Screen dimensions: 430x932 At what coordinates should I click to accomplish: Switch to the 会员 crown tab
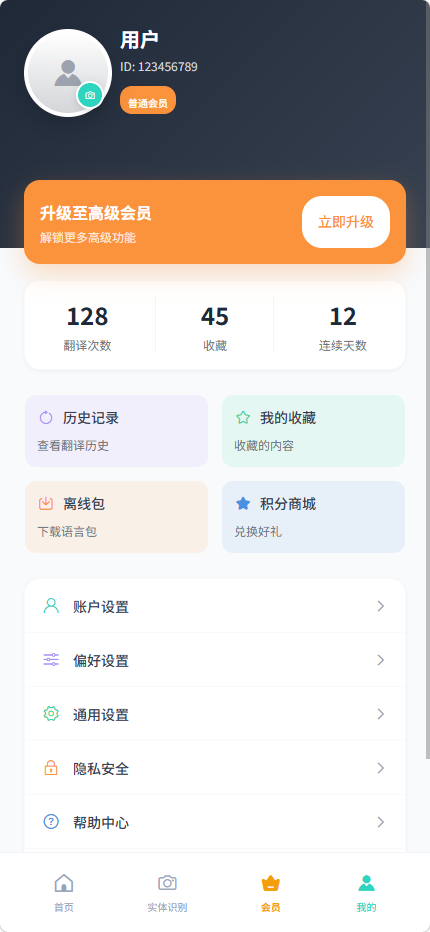point(271,893)
